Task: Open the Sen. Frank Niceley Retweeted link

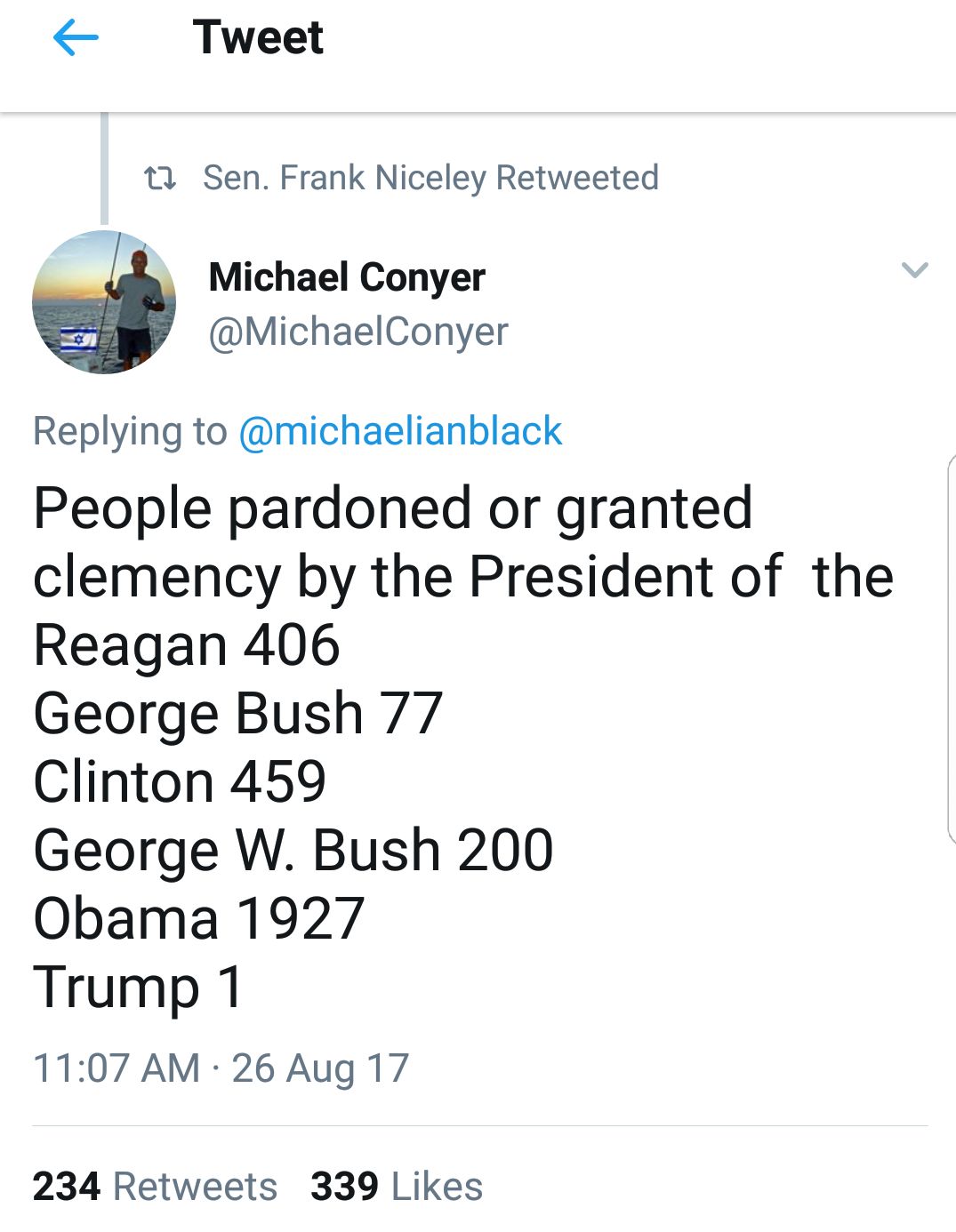Action: 430,178
